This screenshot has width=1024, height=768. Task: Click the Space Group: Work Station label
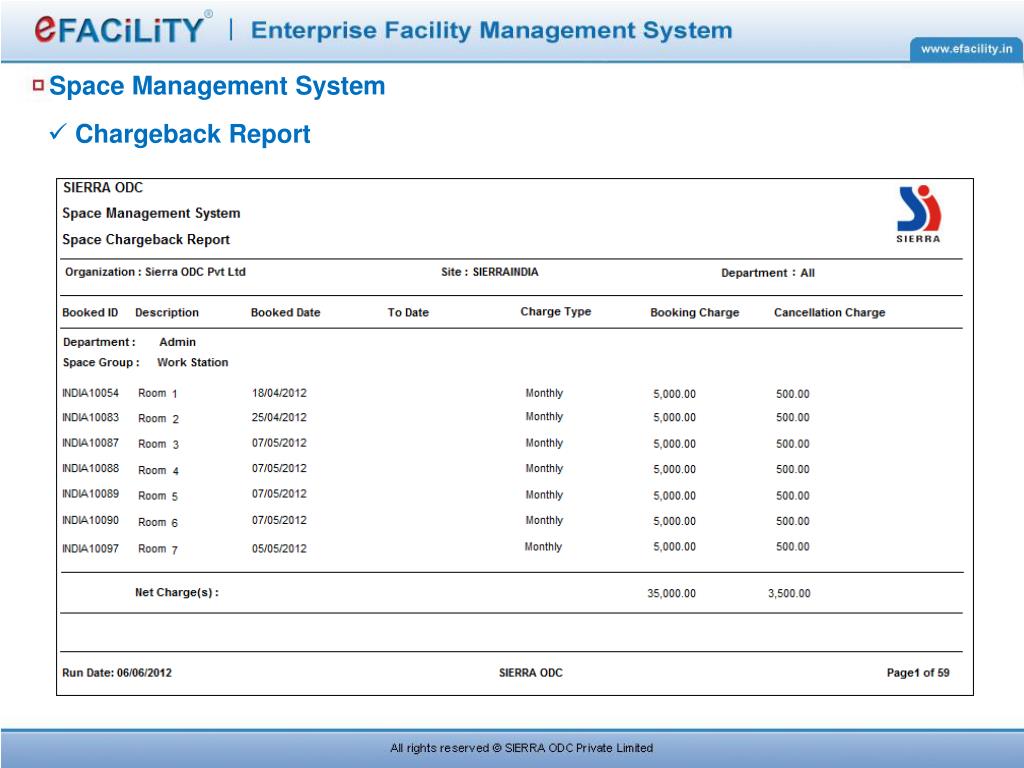(146, 362)
